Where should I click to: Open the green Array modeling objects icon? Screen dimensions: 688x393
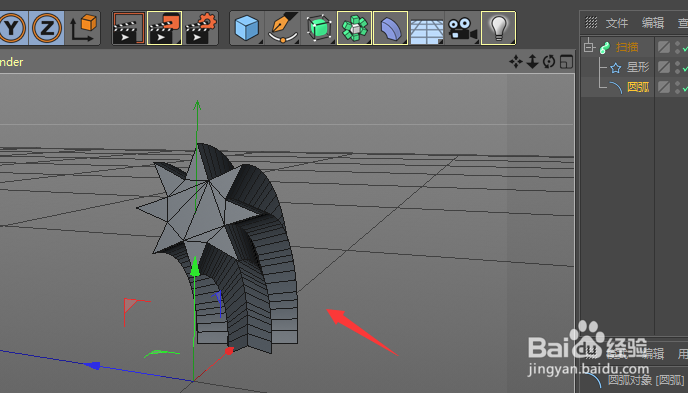pos(355,29)
